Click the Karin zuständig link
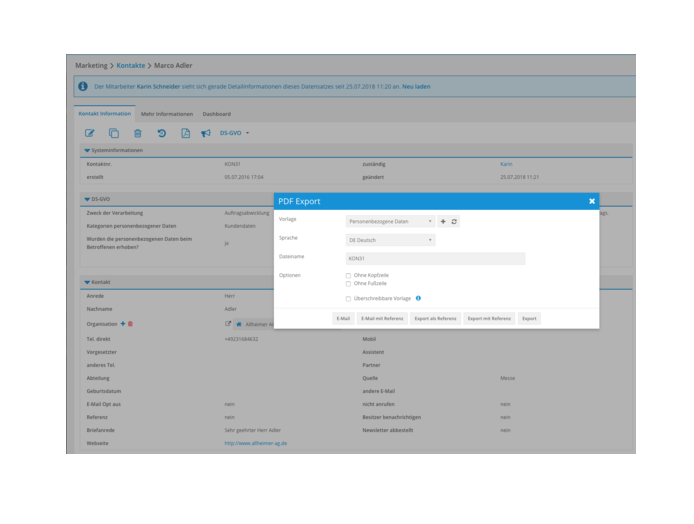Image resolution: width=694 pixels, height=524 pixels. (x=506, y=164)
